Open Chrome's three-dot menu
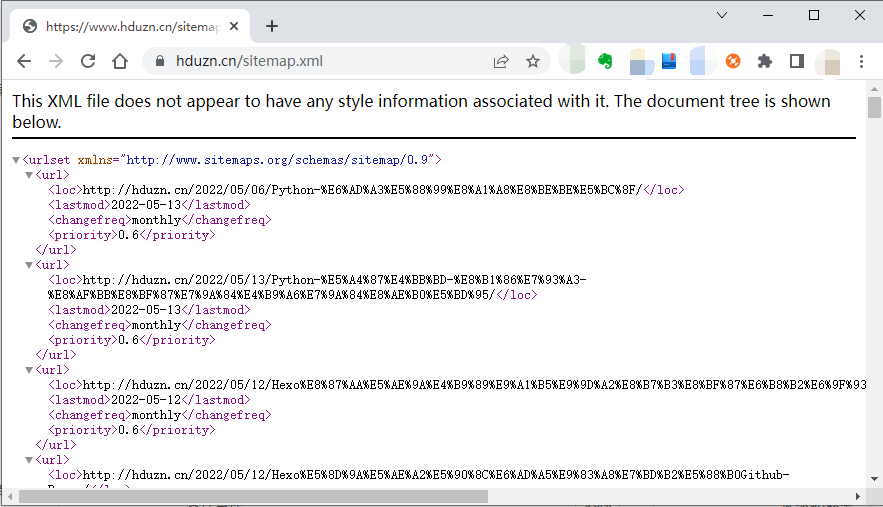Viewport: 883px width, 507px height. click(861, 61)
